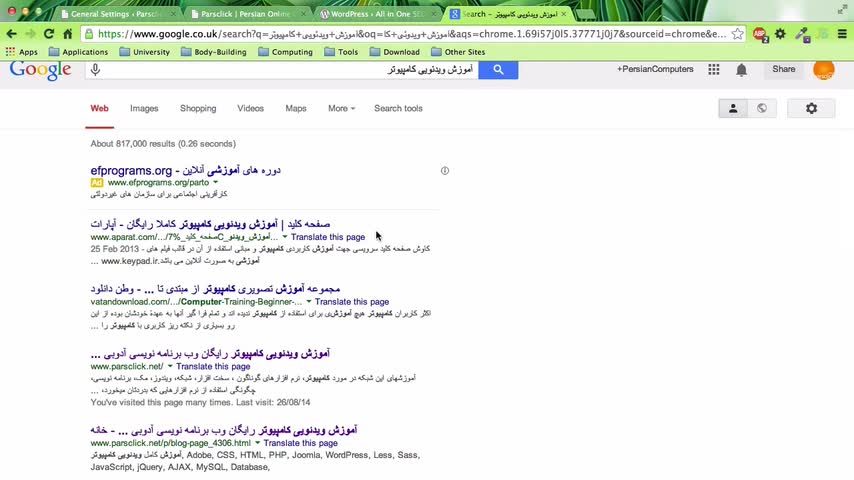Click the +PersianComputers profile link
This screenshot has height=480, width=854.
coord(655,69)
